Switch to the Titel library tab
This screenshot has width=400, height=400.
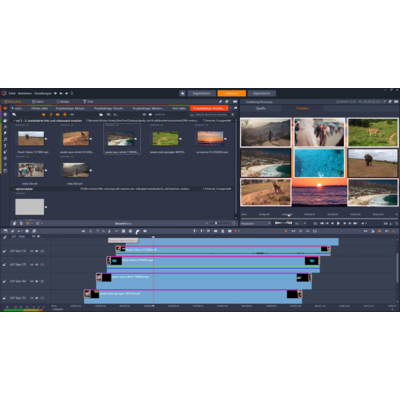[x=88, y=102]
